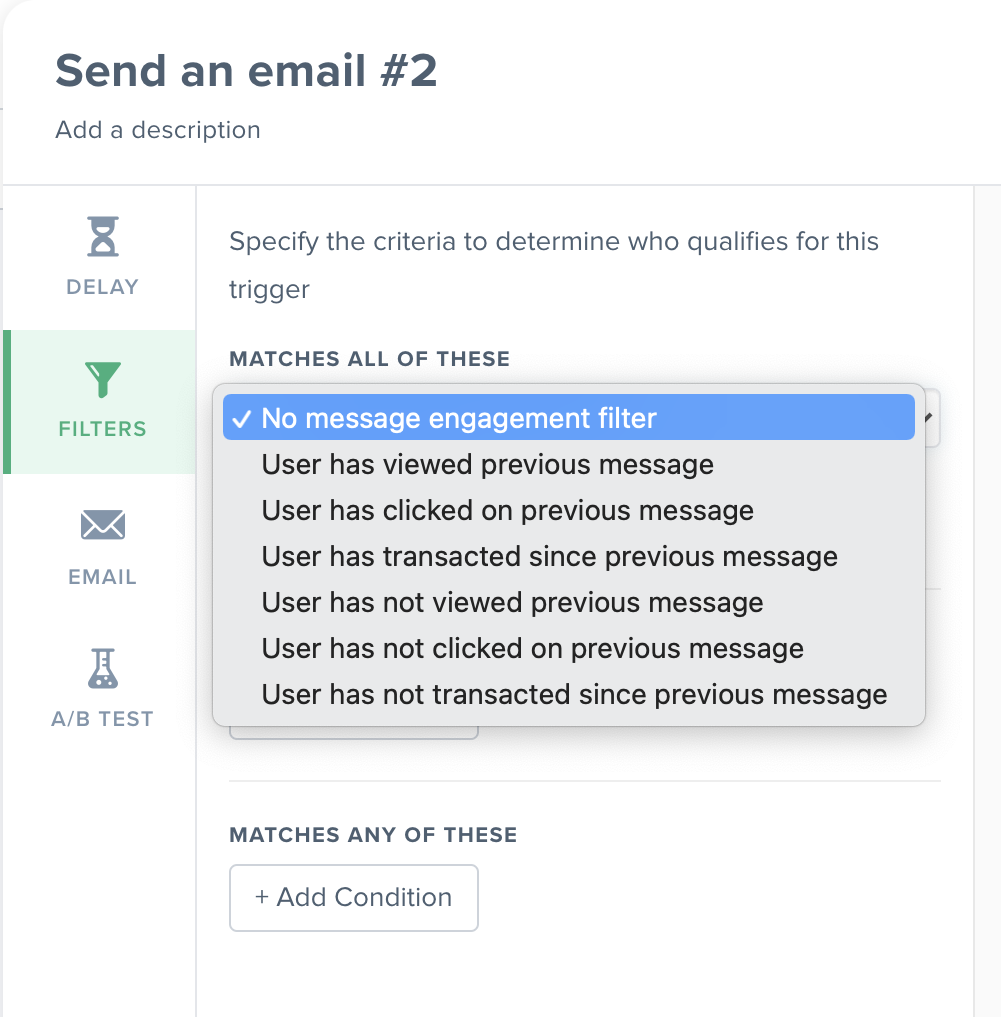Edit the 'Add a description' field
The height and width of the screenshot is (1017, 1001).
(x=158, y=130)
